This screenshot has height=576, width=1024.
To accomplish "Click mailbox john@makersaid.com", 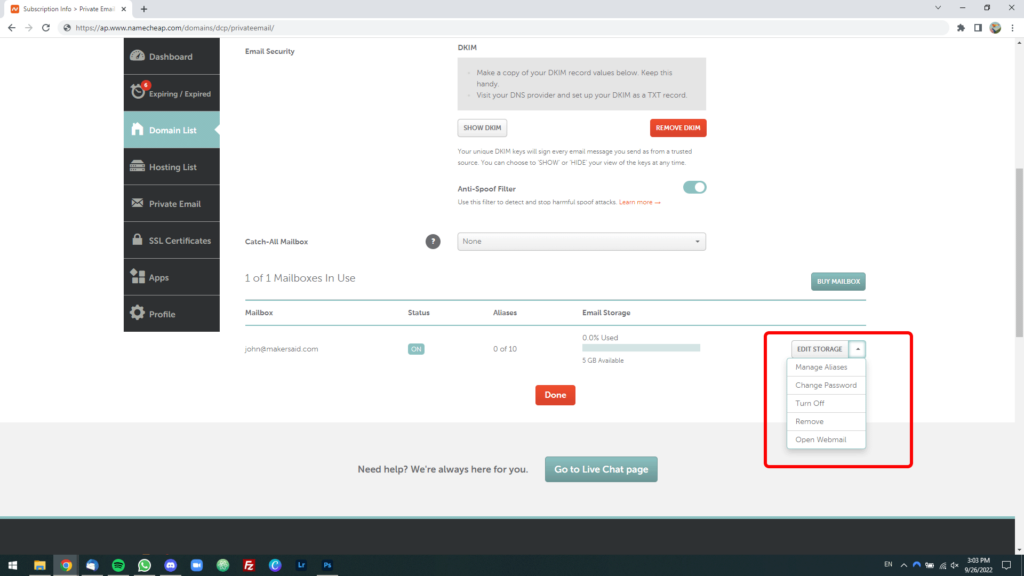I will (x=281, y=349).
